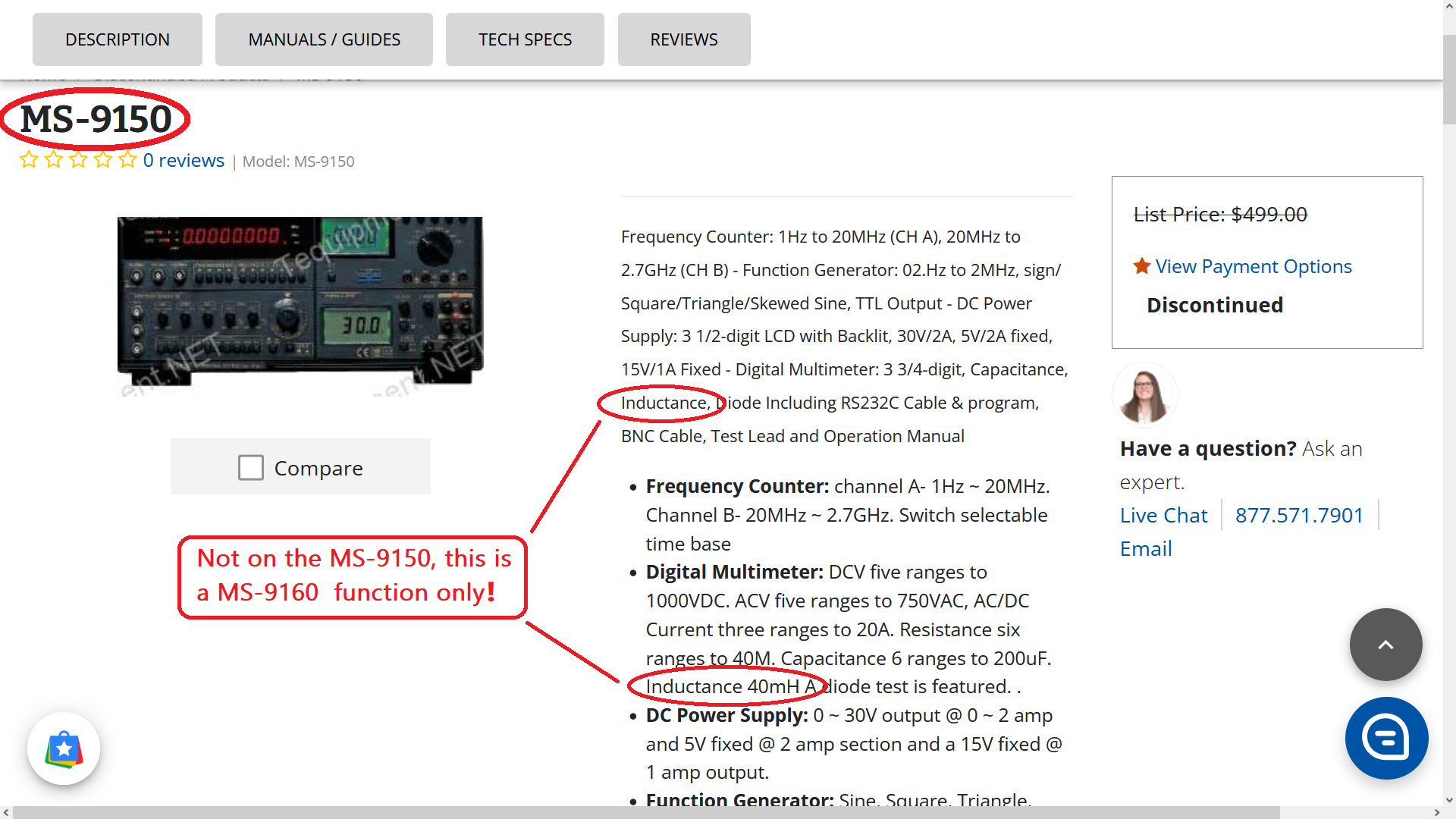Click the fifth rating star

(x=127, y=160)
